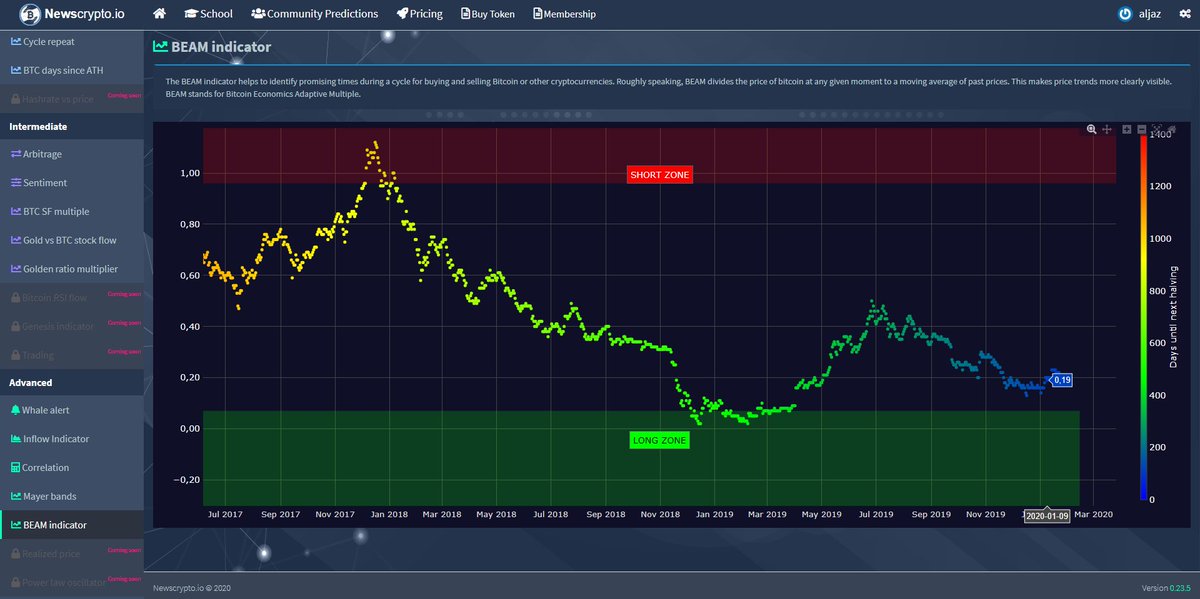The width and height of the screenshot is (1200, 599).
Task: Click the LONG ZONE label
Action: coord(660,440)
